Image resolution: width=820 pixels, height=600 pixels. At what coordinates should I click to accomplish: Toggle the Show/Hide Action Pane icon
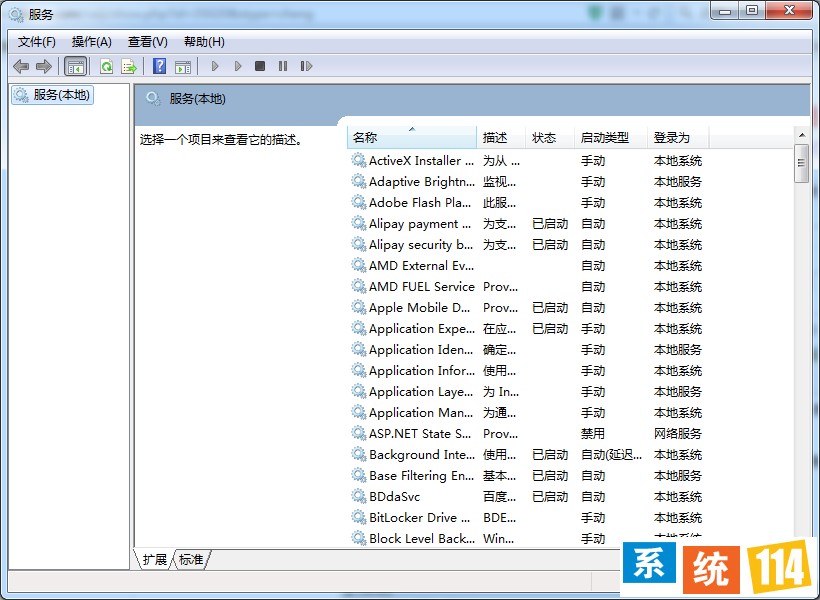(185, 66)
